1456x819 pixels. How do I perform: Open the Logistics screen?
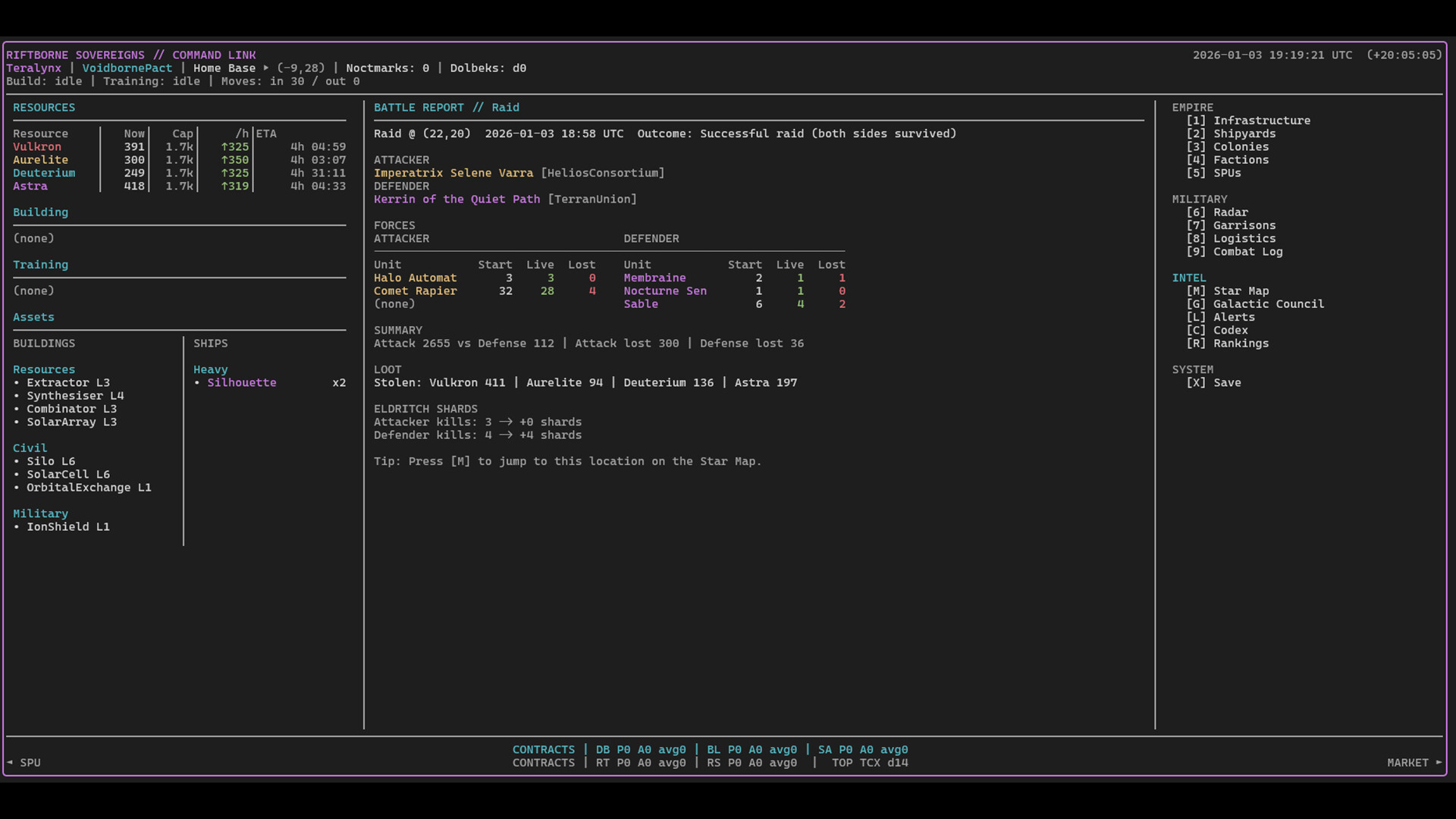1244,238
